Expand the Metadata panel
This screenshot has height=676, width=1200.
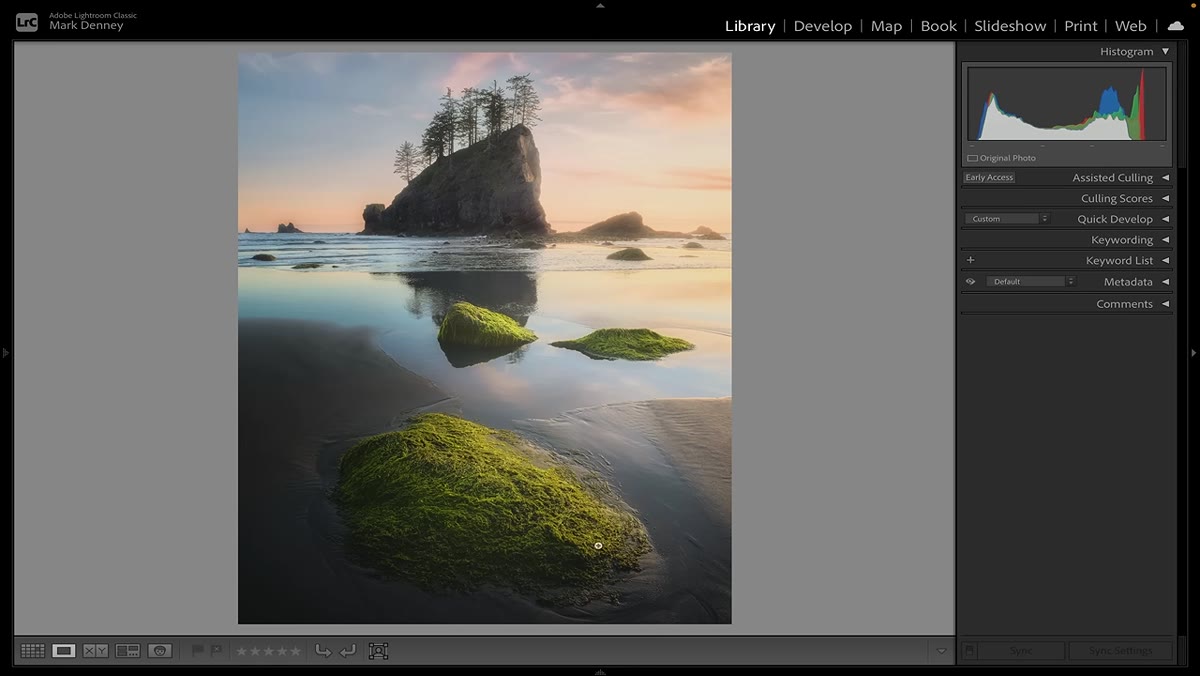tap(1165, 282)
